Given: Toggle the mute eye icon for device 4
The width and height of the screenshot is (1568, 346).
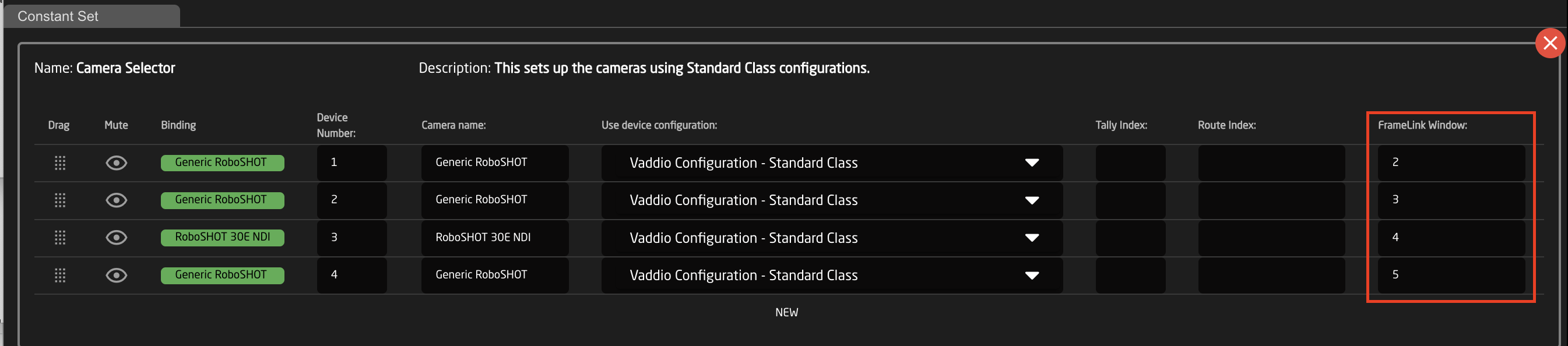Looking at the screenshot, I should [116, 276].
